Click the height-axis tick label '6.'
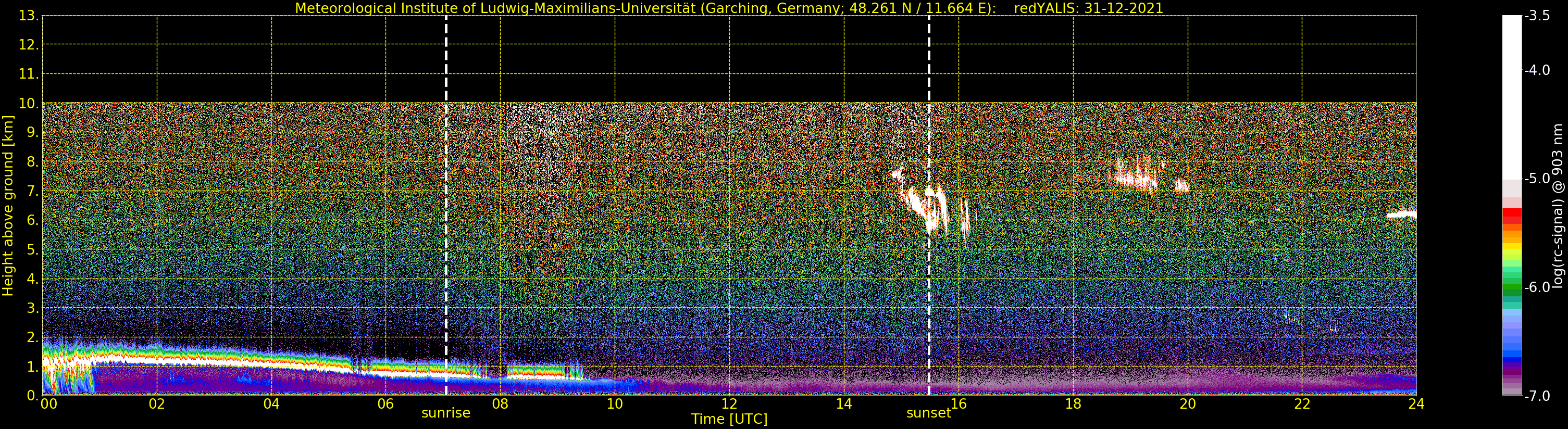Screen dimensions: 1568x429 [x=32, y=220]
